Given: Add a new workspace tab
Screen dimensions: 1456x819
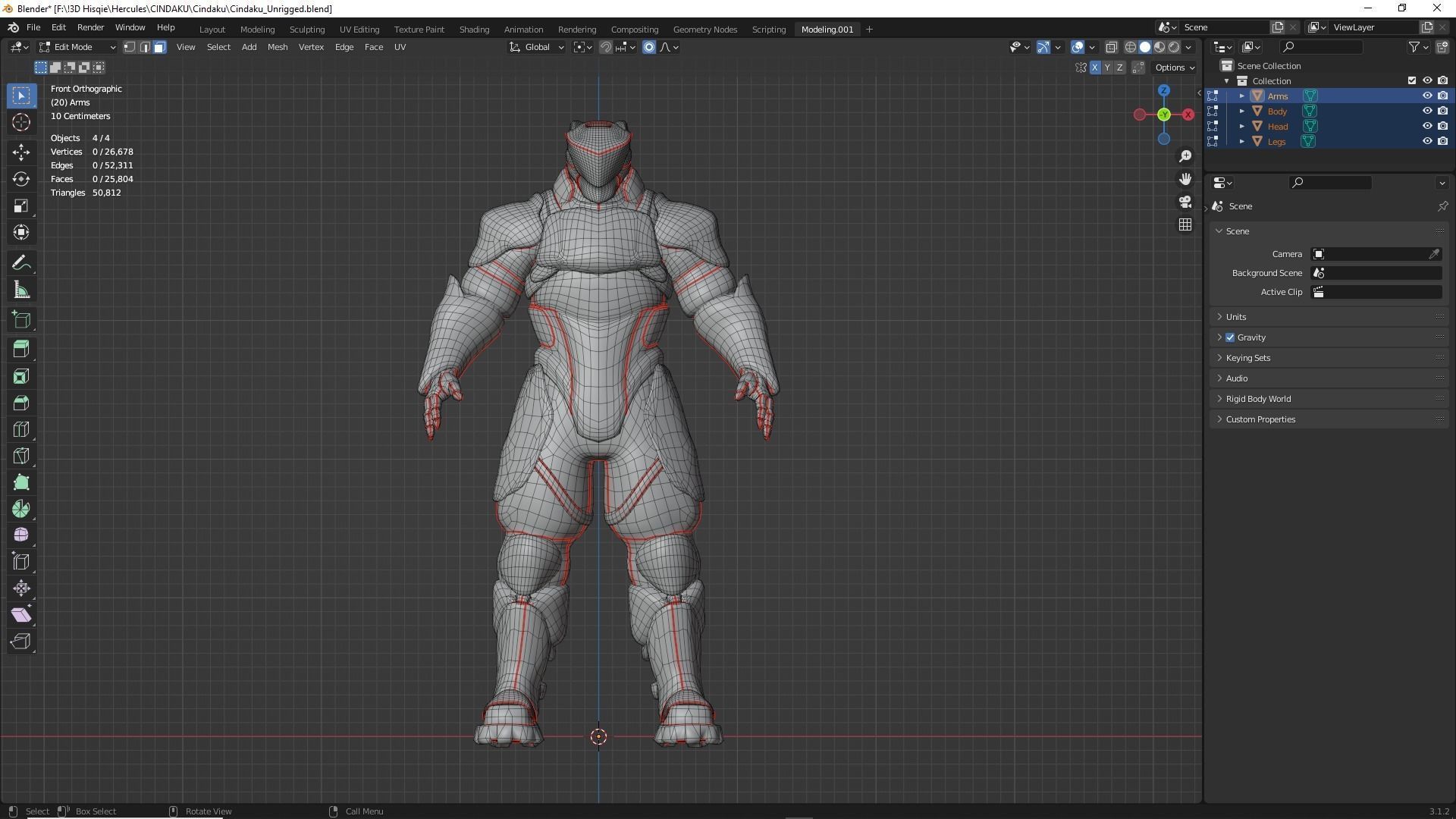Looking at the screenshot, I should pyautogui.click(x=869, y=30).
